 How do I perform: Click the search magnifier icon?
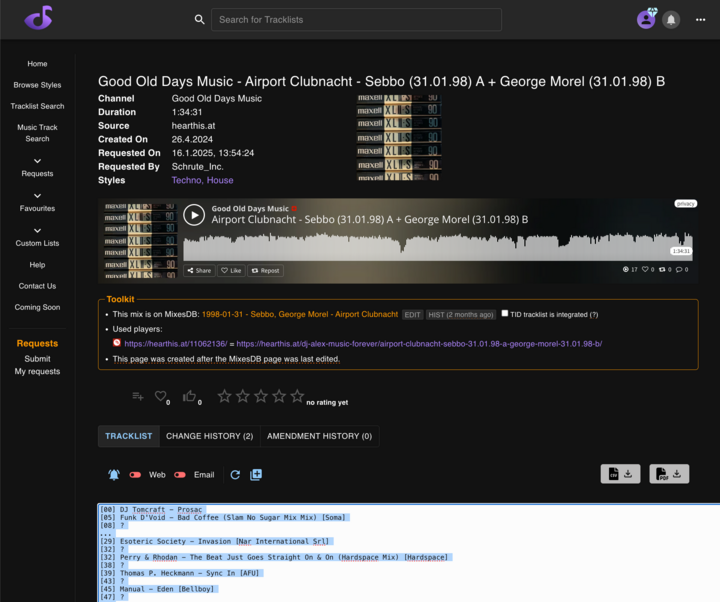tap(199, 19)
